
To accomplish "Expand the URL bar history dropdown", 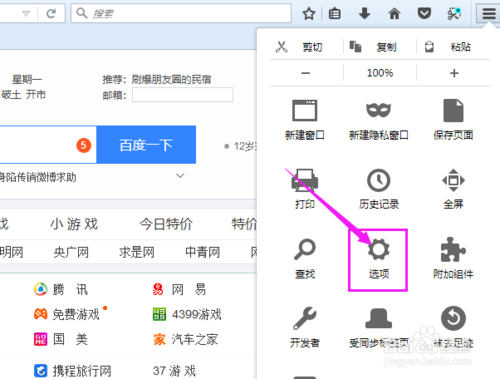I will (x=26, y=14).
